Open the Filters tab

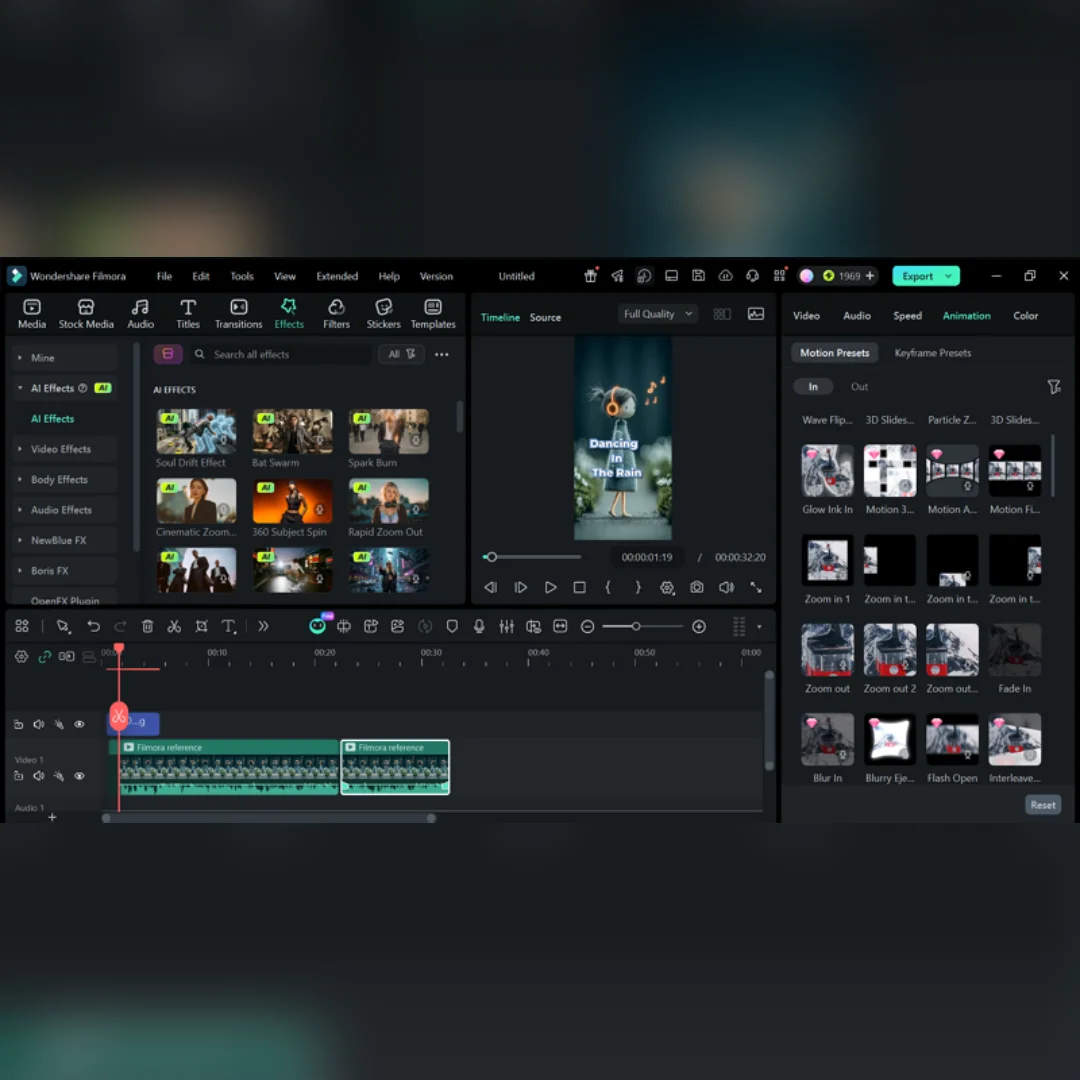[336, 314]
